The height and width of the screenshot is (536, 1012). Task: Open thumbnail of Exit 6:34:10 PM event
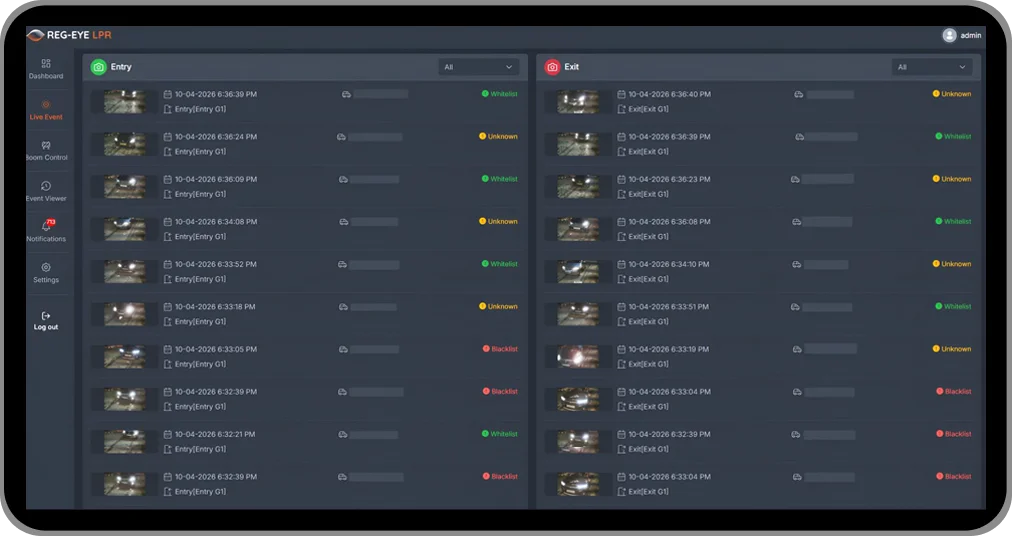pos(578,271)
